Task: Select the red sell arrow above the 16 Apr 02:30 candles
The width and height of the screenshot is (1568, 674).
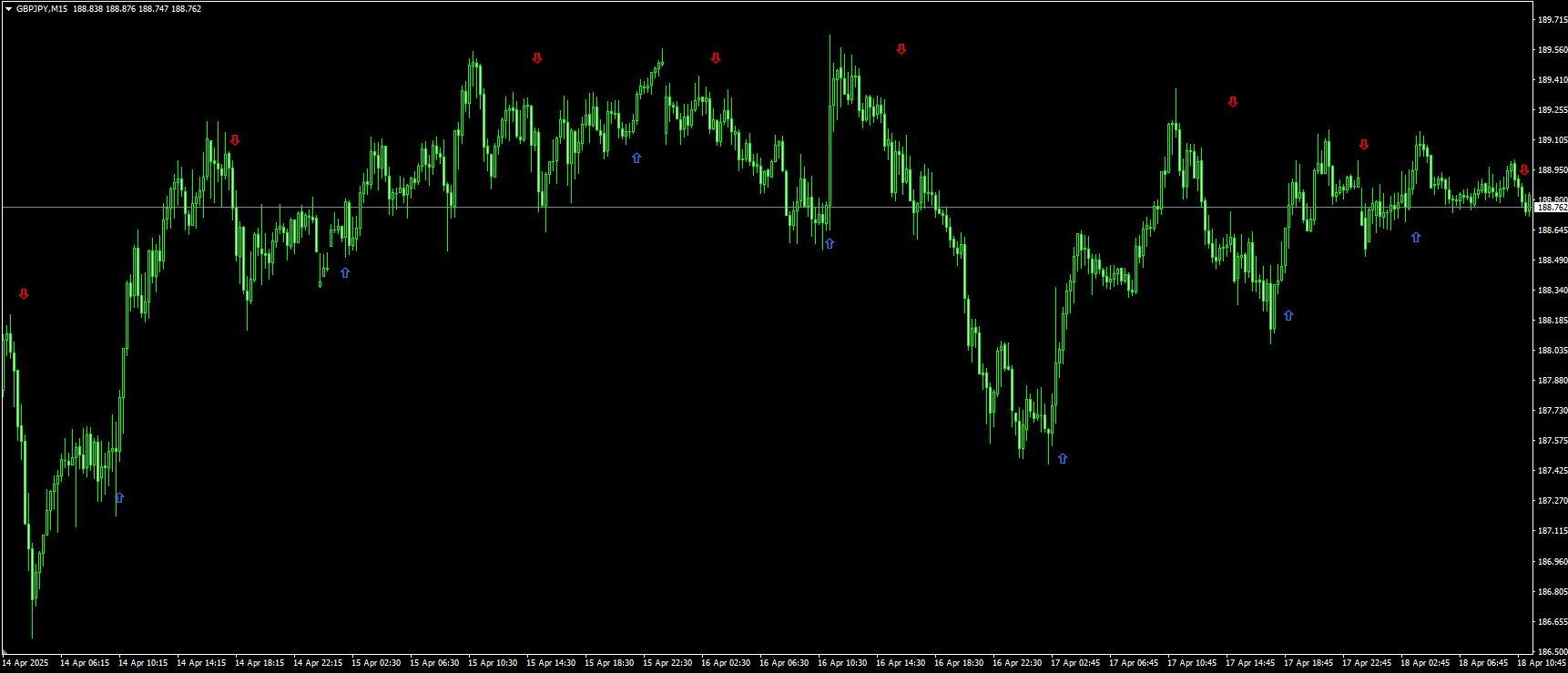Action: [x=716, y=58]
